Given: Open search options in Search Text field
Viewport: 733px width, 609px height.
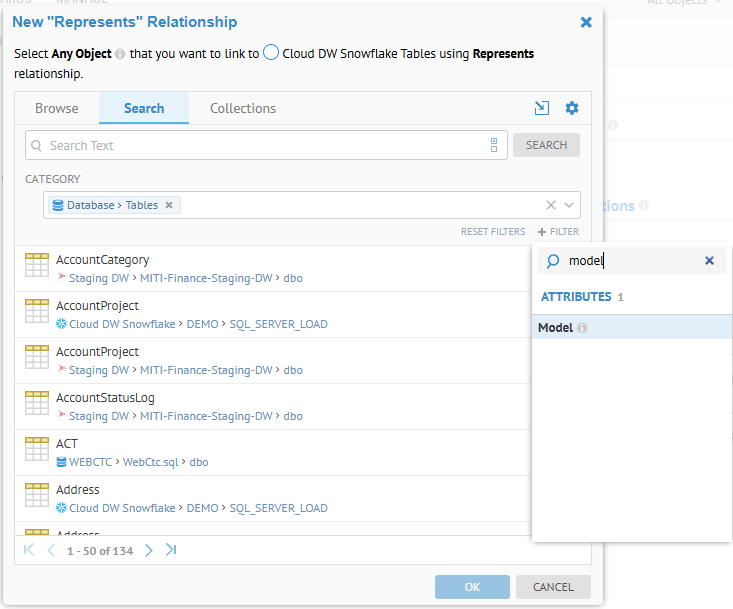Looking at the screenshot, I should [x=494, y=145].
